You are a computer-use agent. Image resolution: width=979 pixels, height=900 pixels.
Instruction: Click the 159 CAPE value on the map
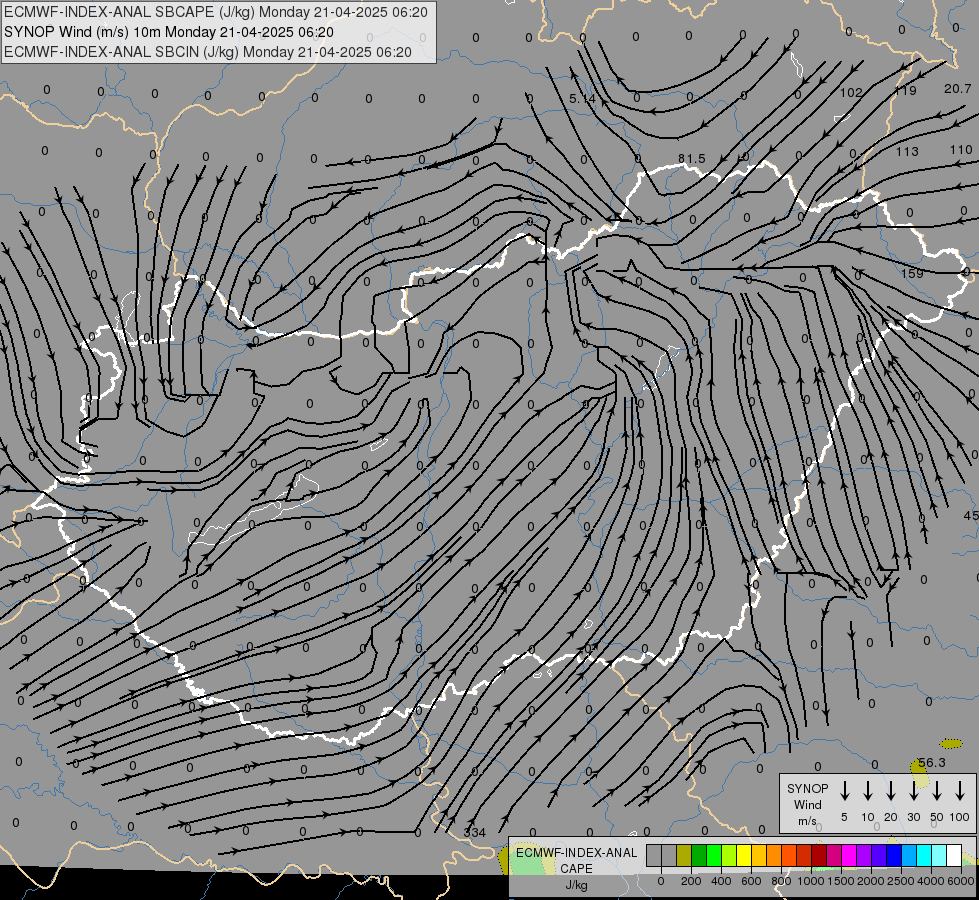[x=912, y=273]
